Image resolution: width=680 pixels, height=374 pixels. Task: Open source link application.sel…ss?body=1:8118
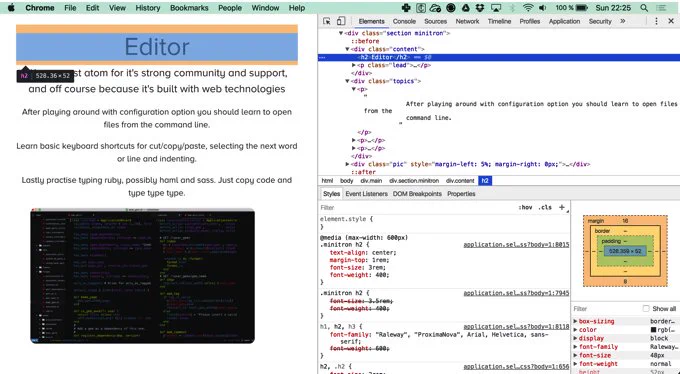point(516,327)
